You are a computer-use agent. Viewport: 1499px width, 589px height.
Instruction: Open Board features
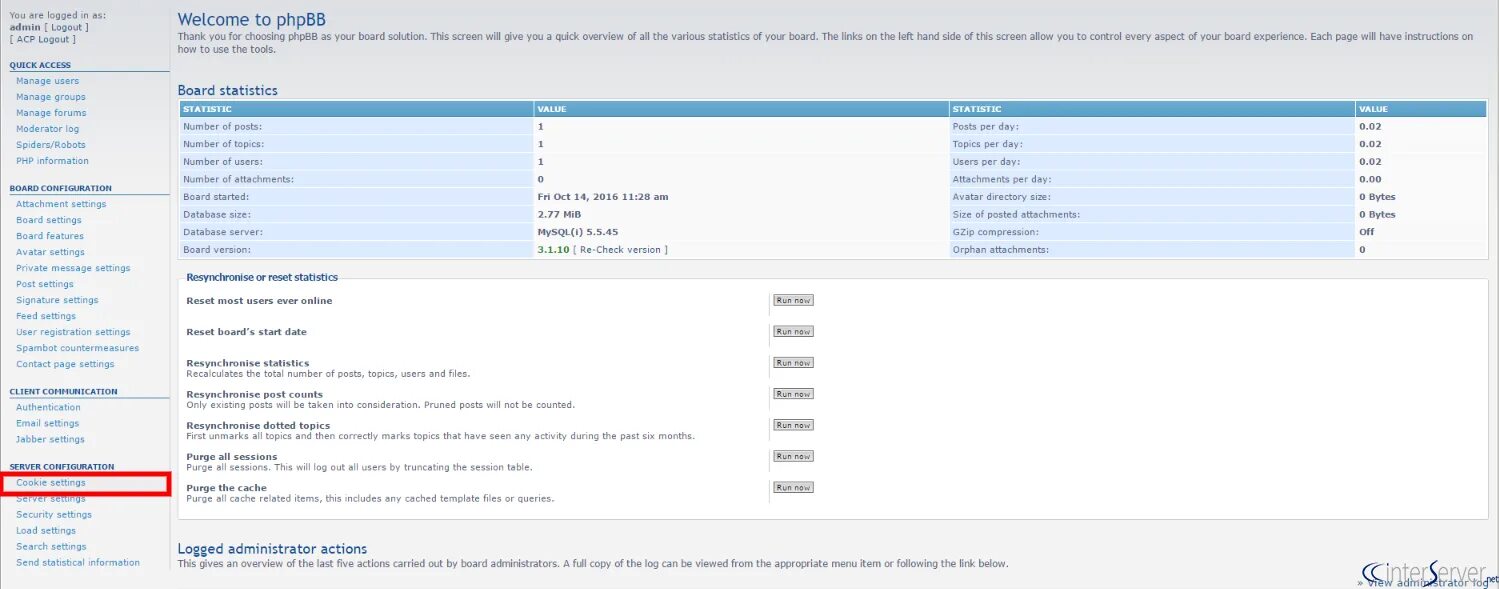[x=50, y=236]
